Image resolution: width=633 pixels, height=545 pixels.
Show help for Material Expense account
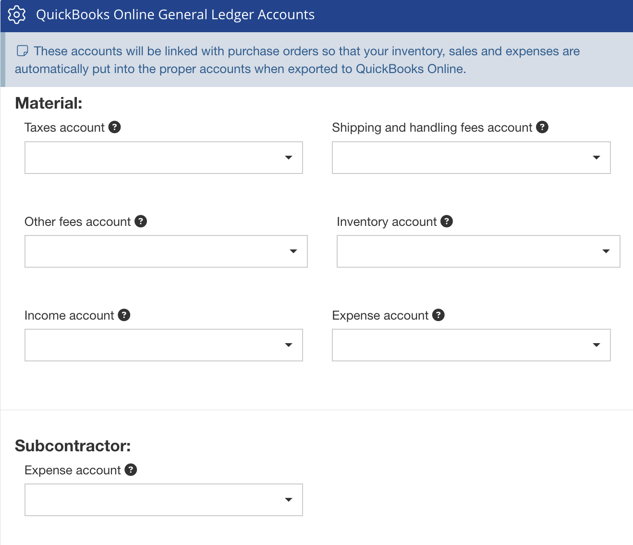[x=438, y=315]
